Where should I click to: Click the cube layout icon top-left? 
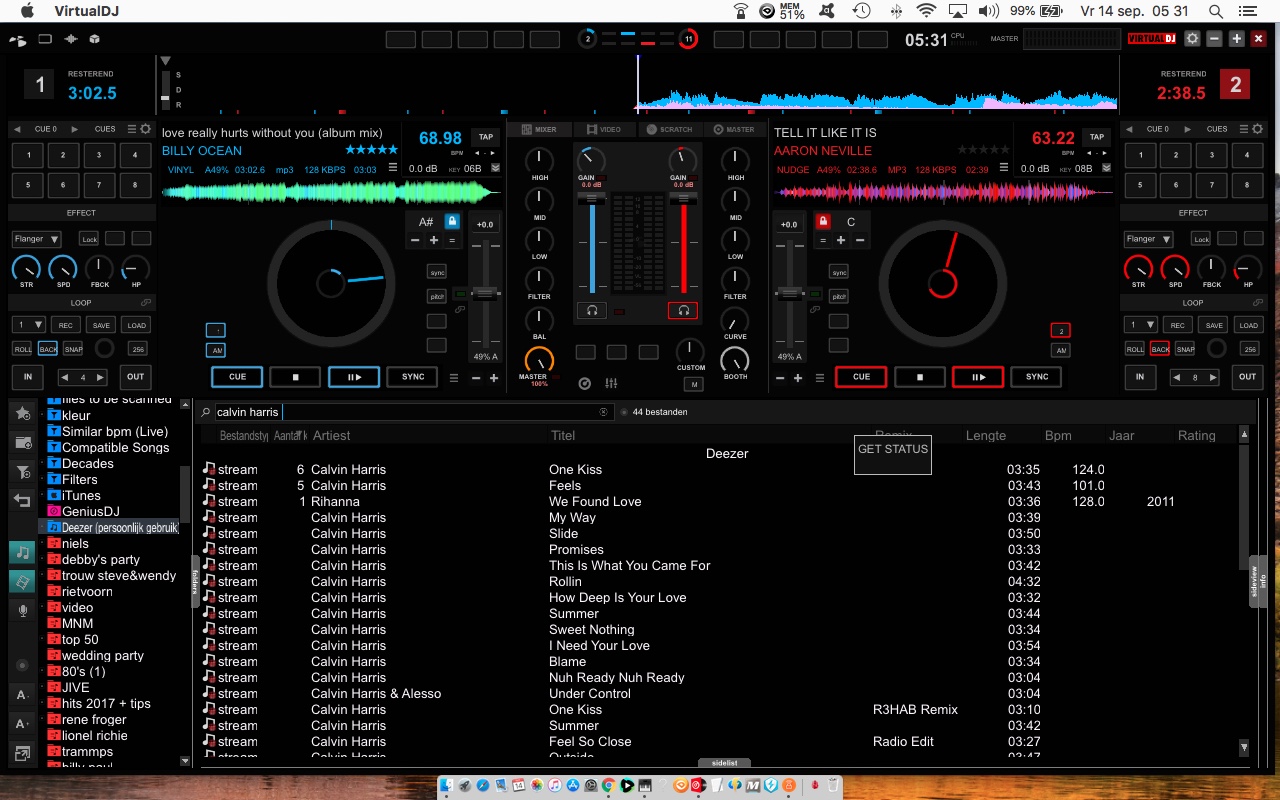(x=94, y=39)
